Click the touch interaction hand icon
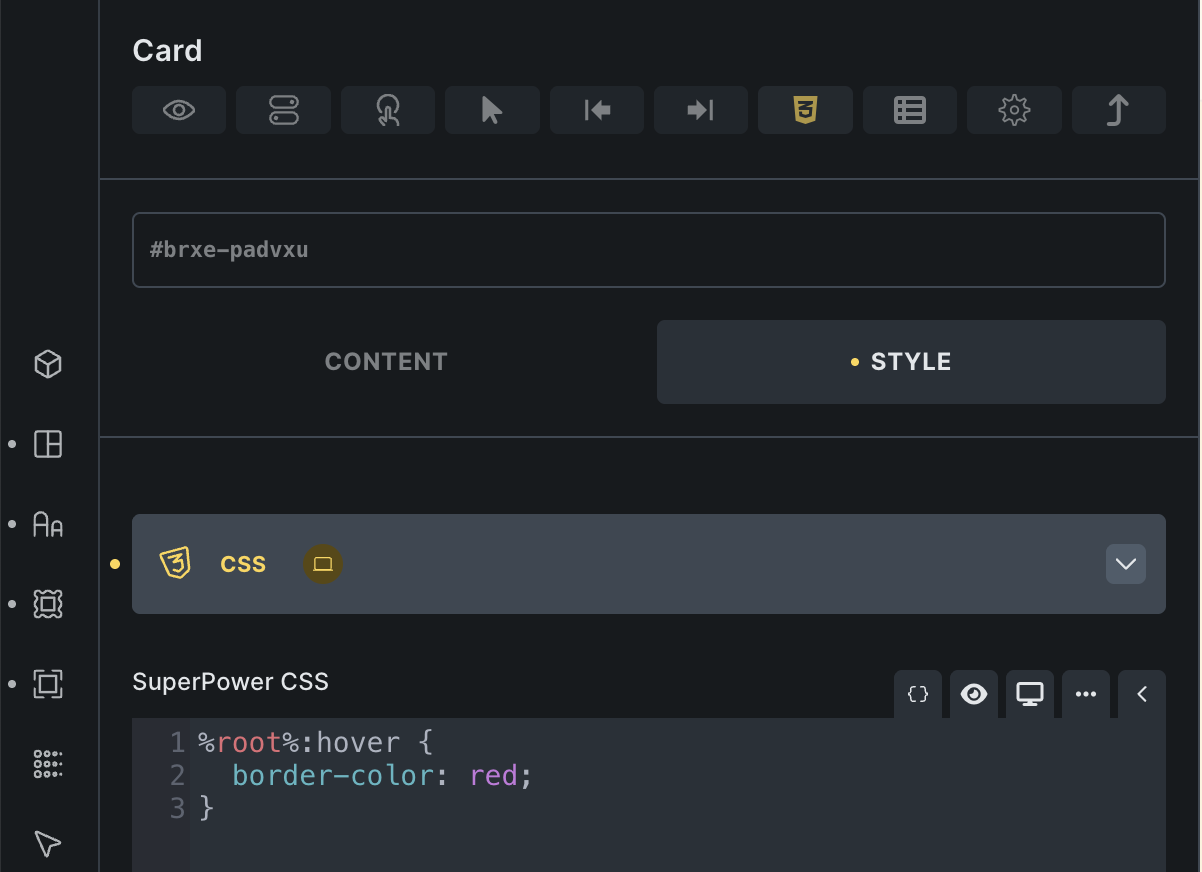The width and height of the screenshot is (1202, 872). (388, 110)
